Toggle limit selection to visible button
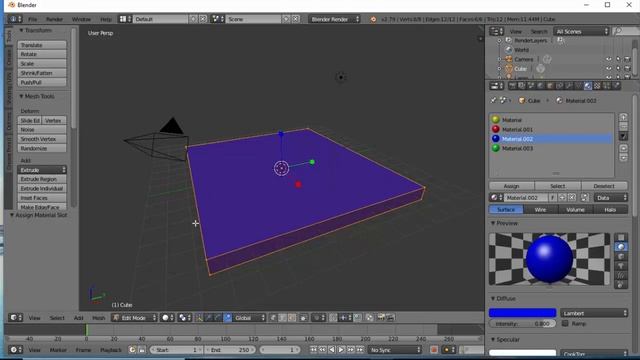The height and width of the screenshot is (360, 640). 304,318
